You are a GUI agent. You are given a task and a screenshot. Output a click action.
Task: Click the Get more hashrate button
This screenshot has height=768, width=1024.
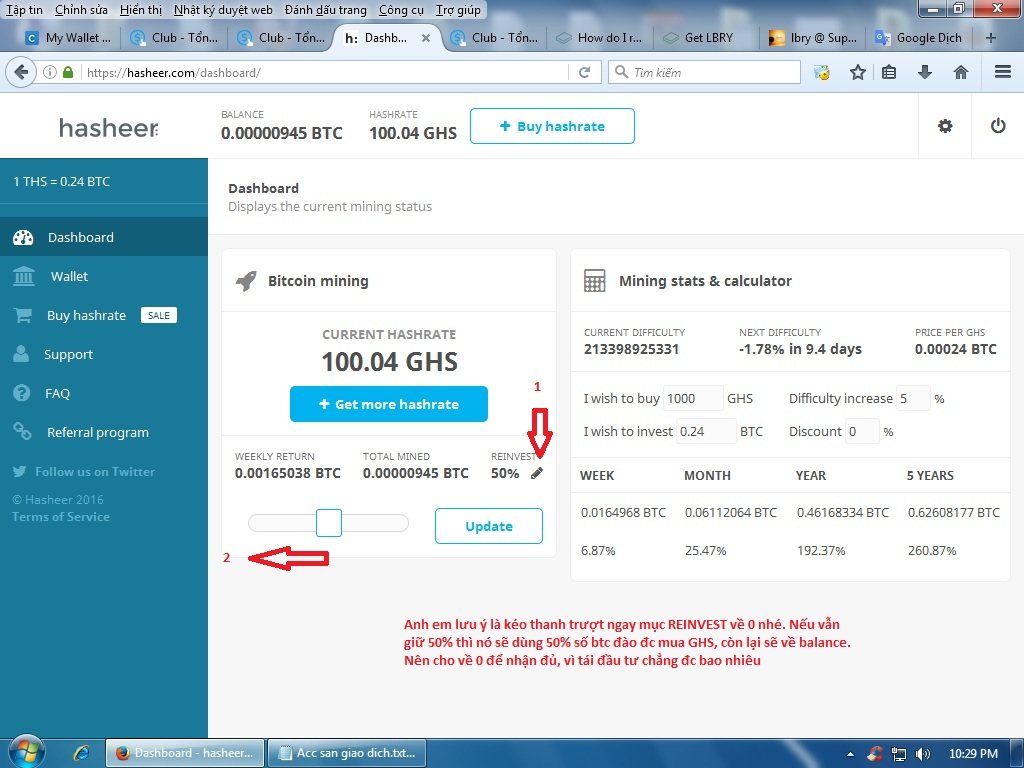coord(389,404)
